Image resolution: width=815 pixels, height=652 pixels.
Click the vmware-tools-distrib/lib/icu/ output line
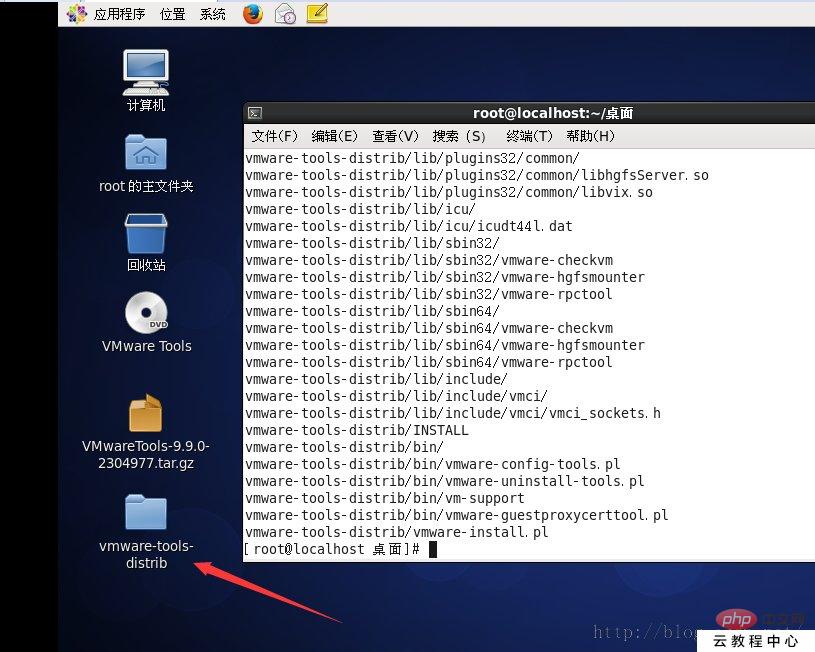click(x=360, y=209)
